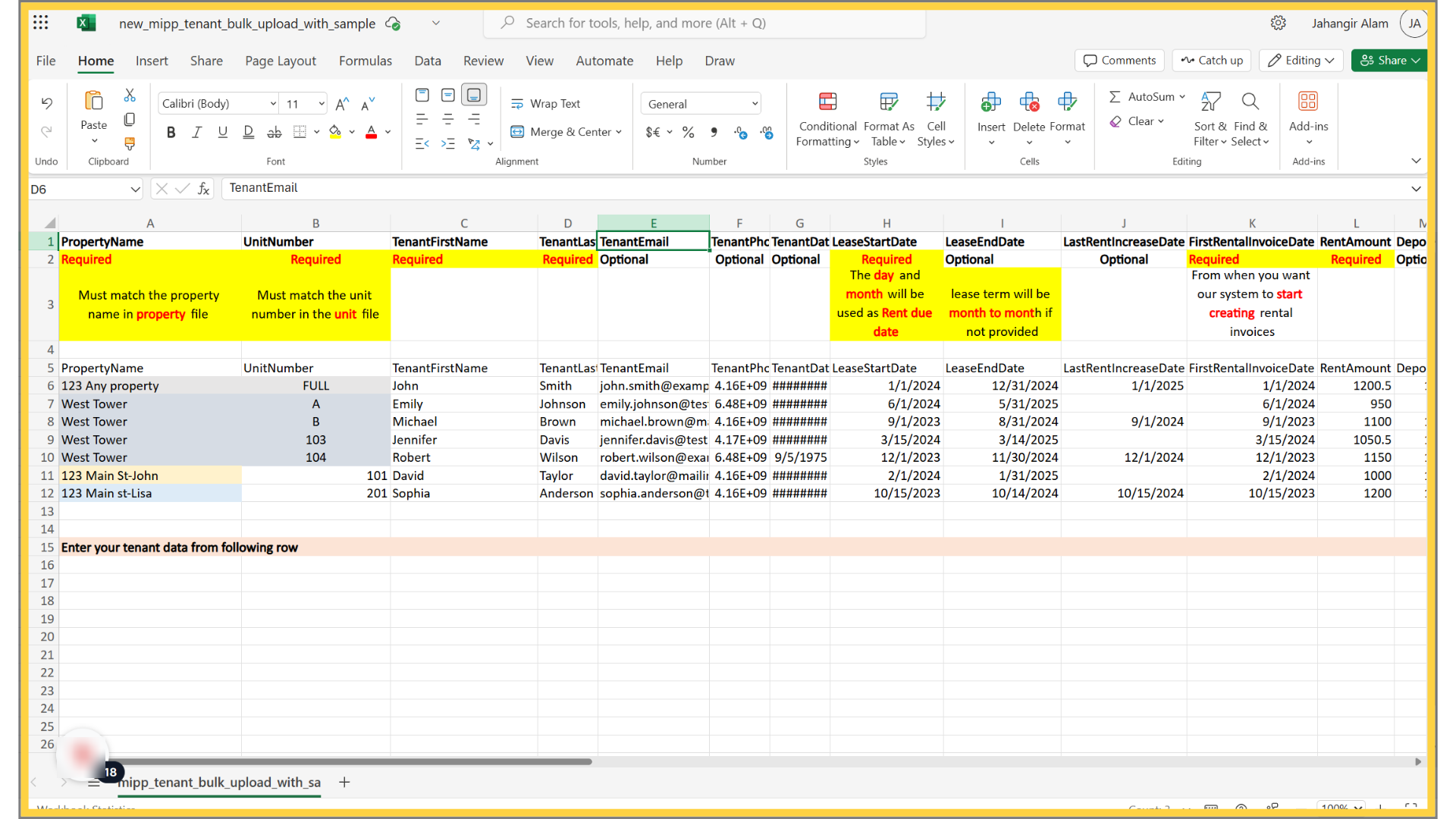Click the Cut scissors icon

(130, 96)
